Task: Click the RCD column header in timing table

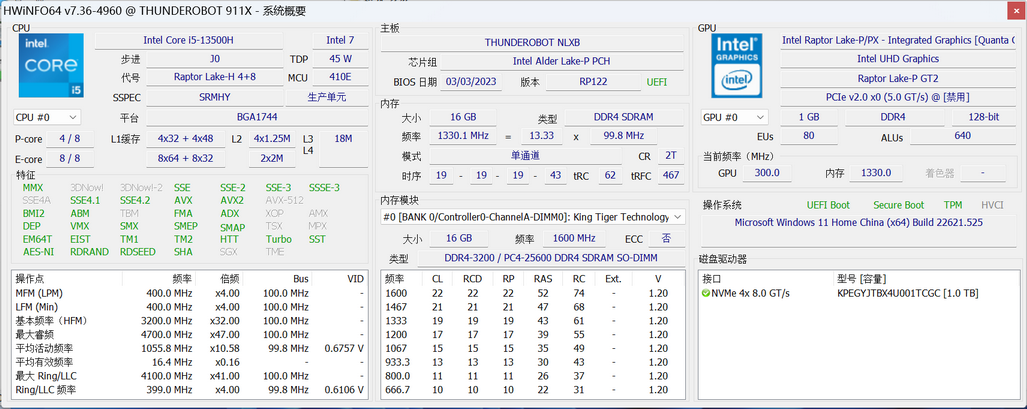Action: click(472, 279)
